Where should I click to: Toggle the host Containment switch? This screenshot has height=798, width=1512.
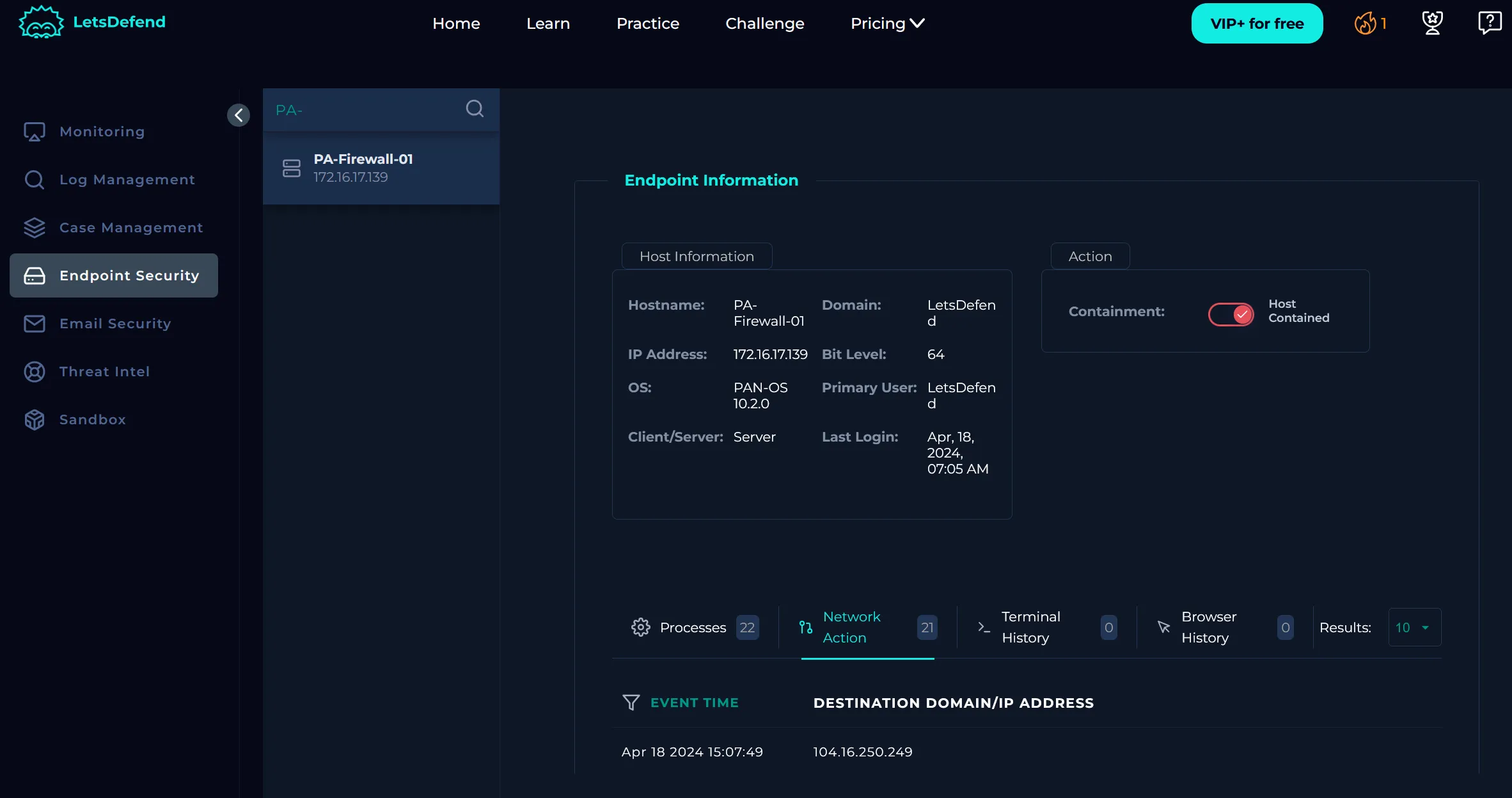tap(1231, 314)
